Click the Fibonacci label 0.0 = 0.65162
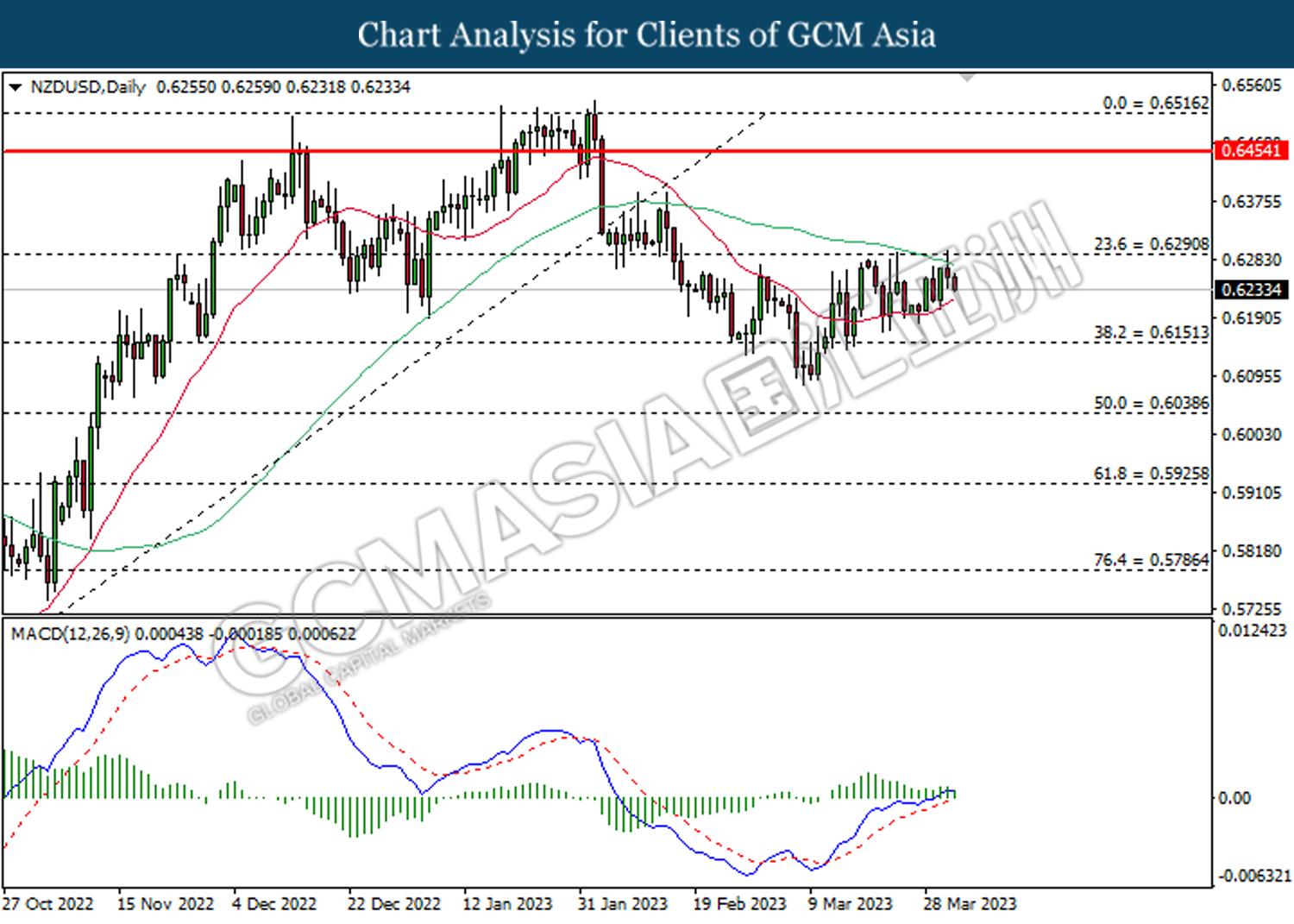Viewport: 1294px width, 924px height. coord(1156,103)
